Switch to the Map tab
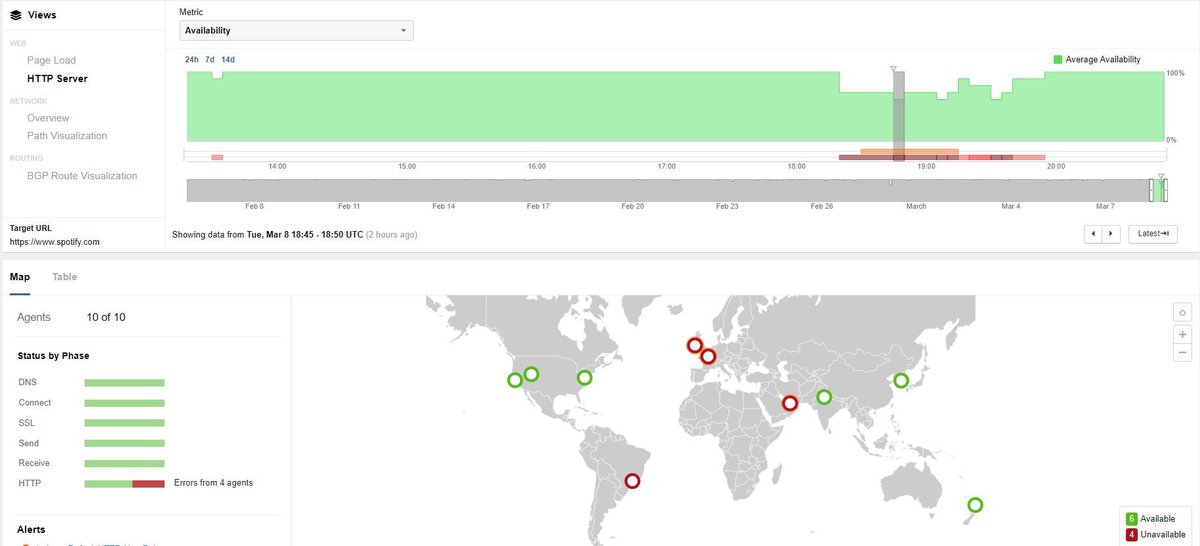 (x=19, y=277)
